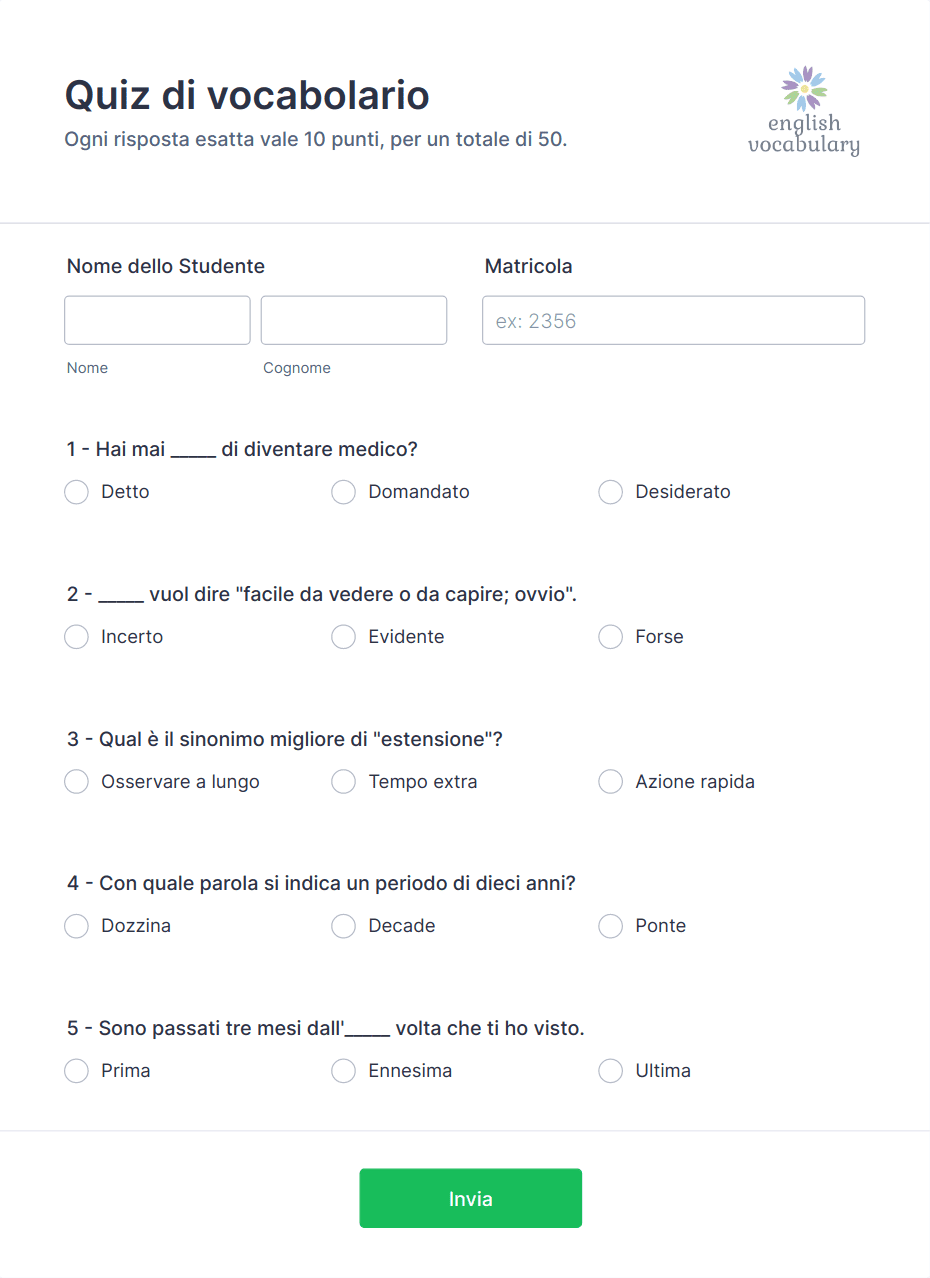This screenshot has height=1278, width=930.
Task: Click the English Vocabulary flower logo
Action: pos(804,111)
